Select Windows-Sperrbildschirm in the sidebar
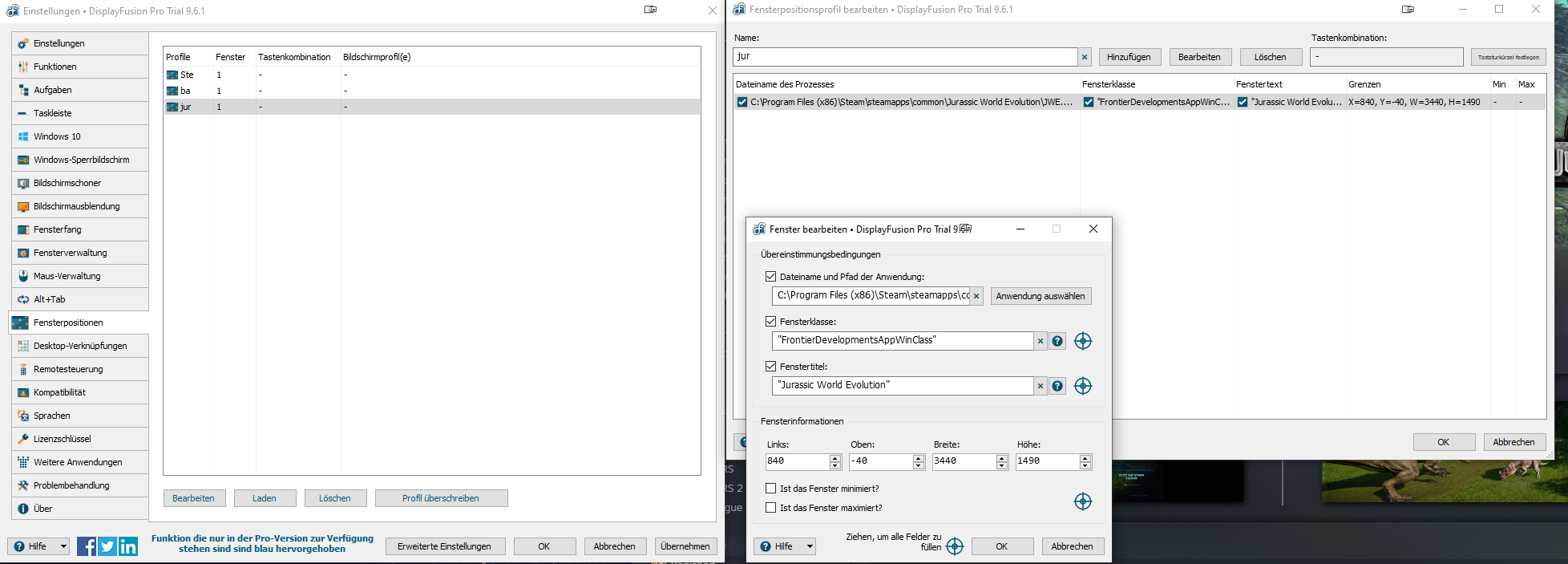Image resolution: width=1568 pixels, height=564 pixels. coord(80,160)
